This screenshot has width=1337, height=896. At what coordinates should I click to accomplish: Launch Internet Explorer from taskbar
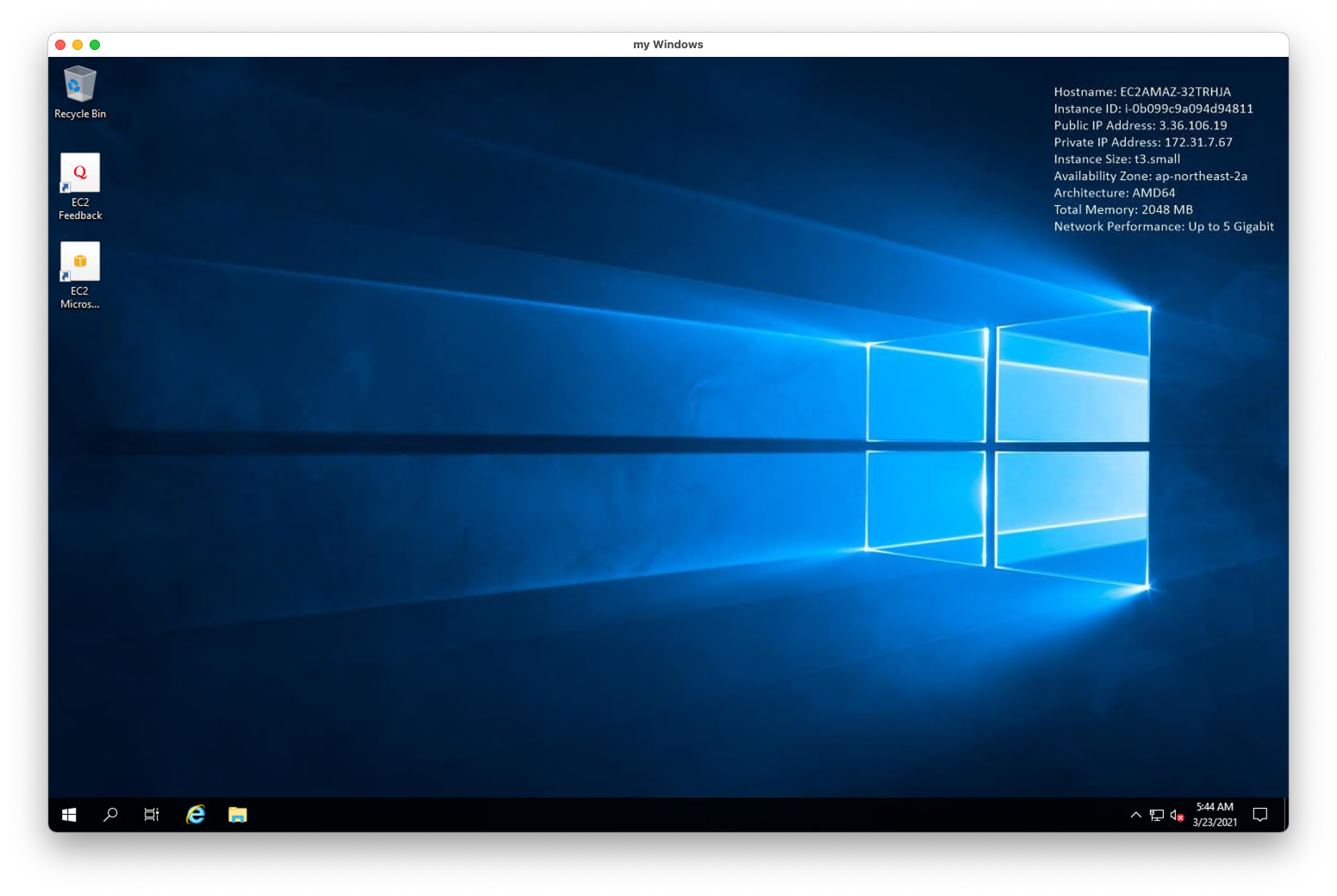coord(196,815)
